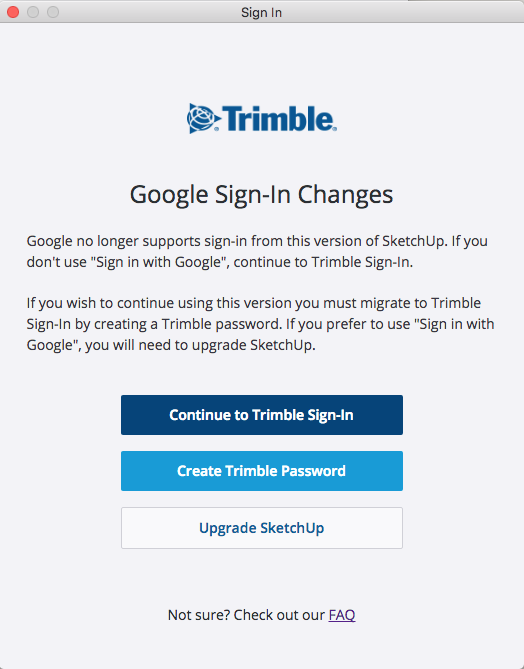The height and width of the screenshot is (669, 524).
Task: Choose the Upgrade SketchUp button
Action: click(262, 528)
